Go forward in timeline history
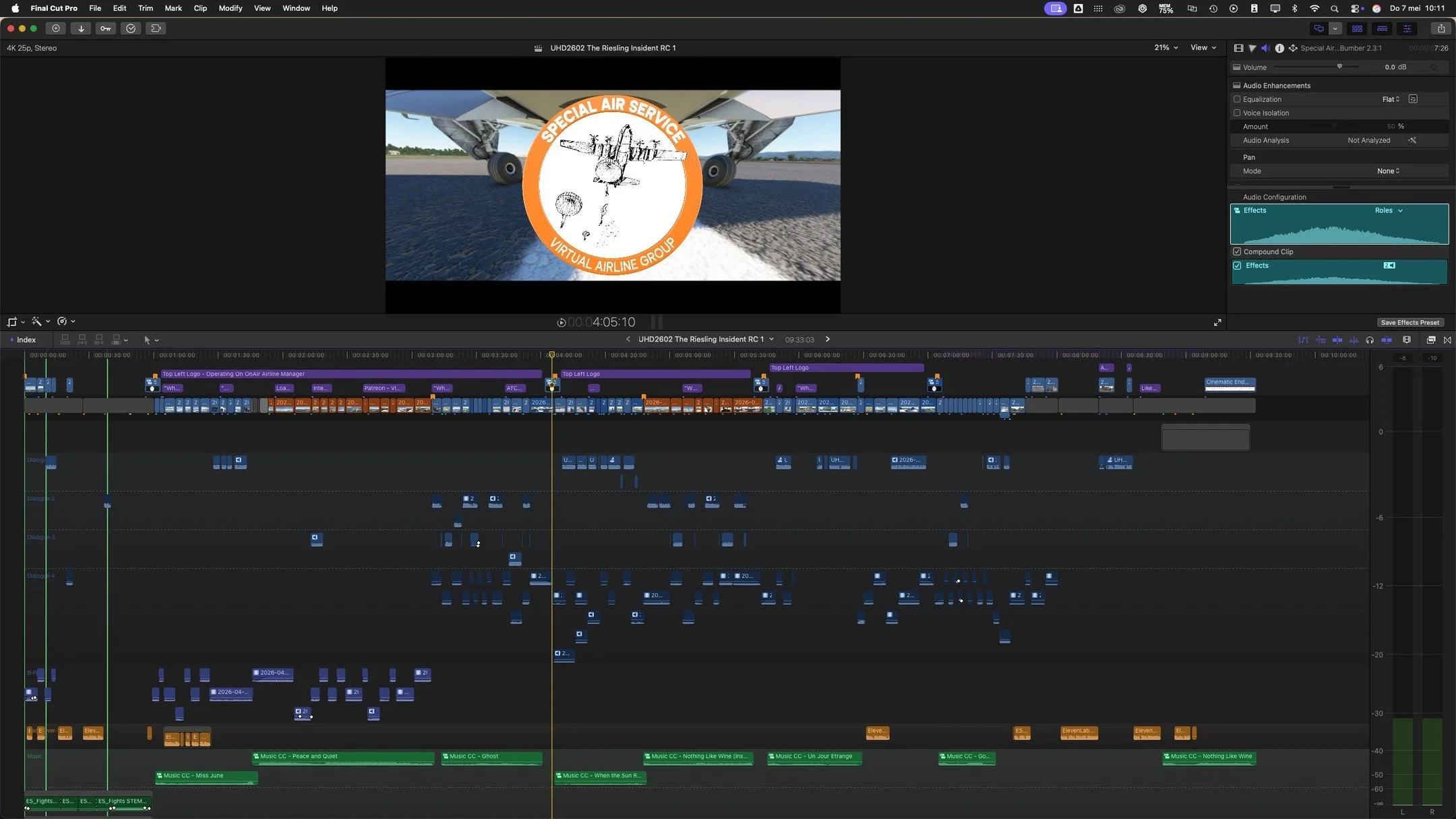Screen dimensions: 1456x819 (828, 339)
